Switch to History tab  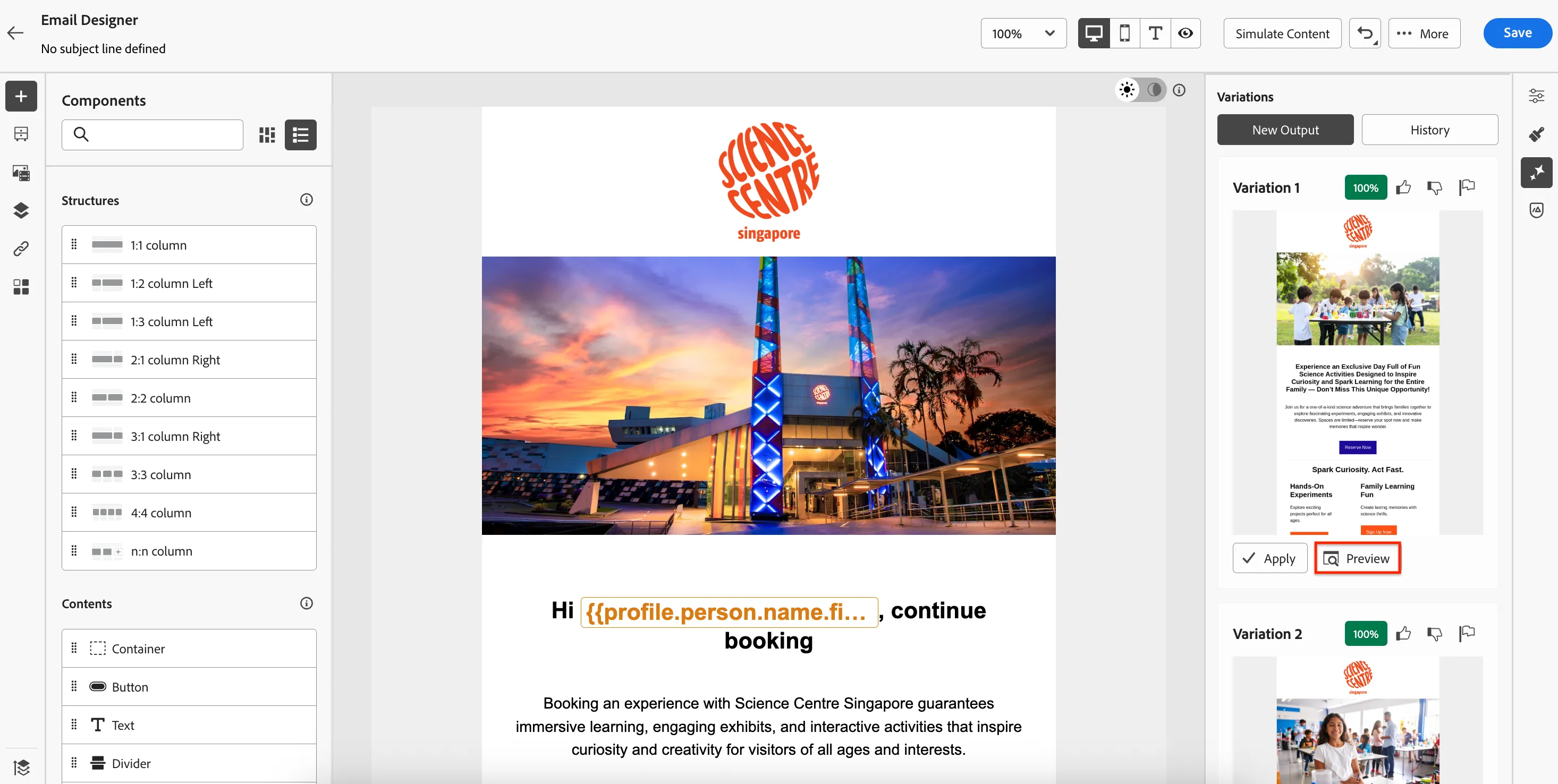click(x=1430, y=130)
